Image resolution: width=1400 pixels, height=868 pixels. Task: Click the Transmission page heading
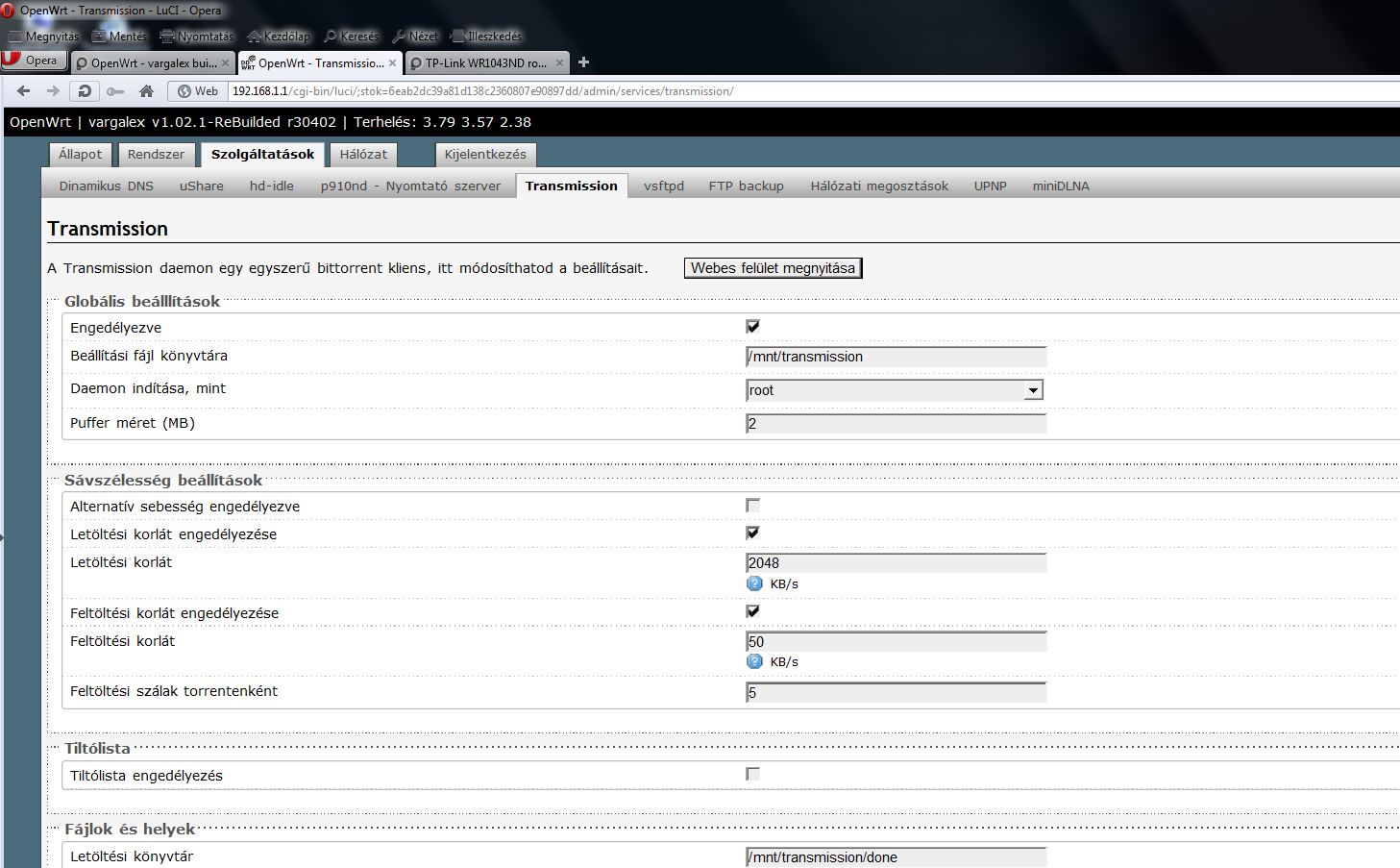click(108, 229)
